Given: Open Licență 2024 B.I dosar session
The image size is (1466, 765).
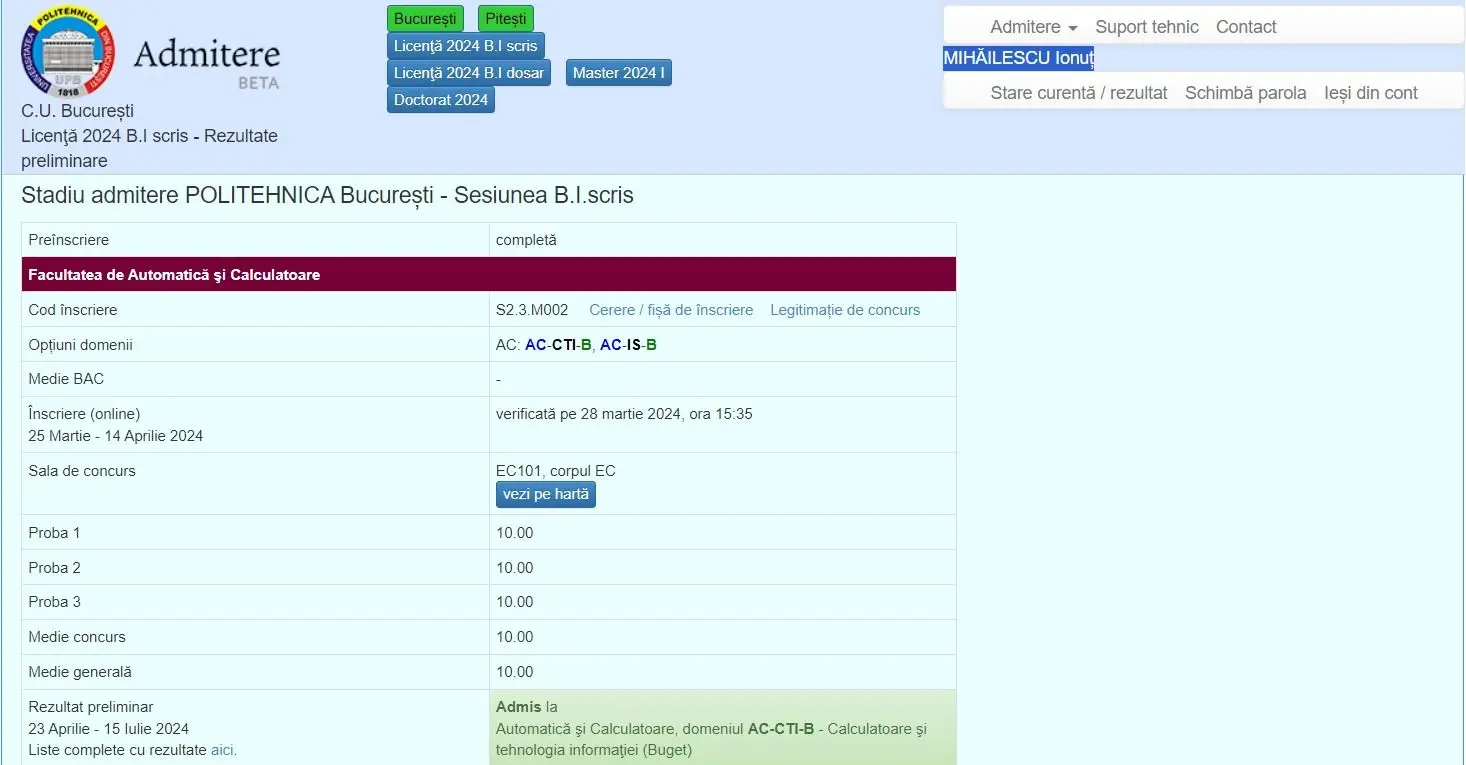Looking at the screenshot, I should (469, 73).
